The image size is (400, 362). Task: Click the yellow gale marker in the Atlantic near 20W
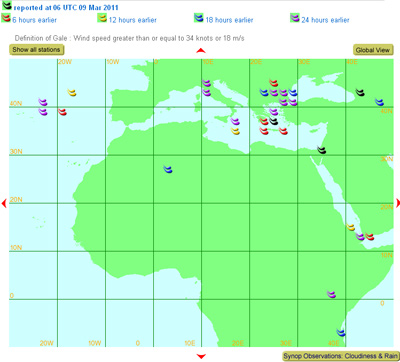[72, 92]
